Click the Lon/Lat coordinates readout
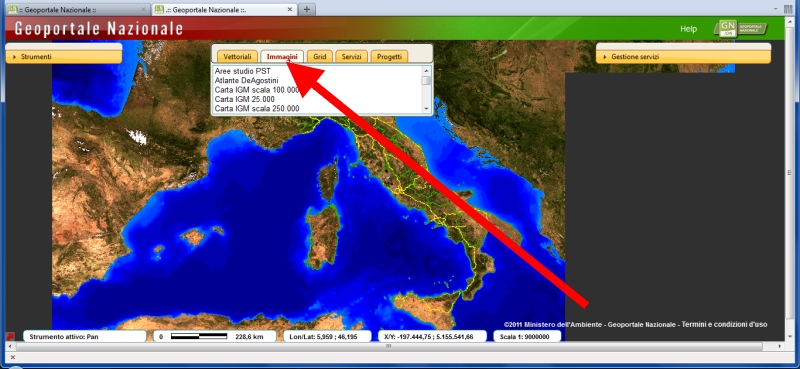 (x=327, y=337)
